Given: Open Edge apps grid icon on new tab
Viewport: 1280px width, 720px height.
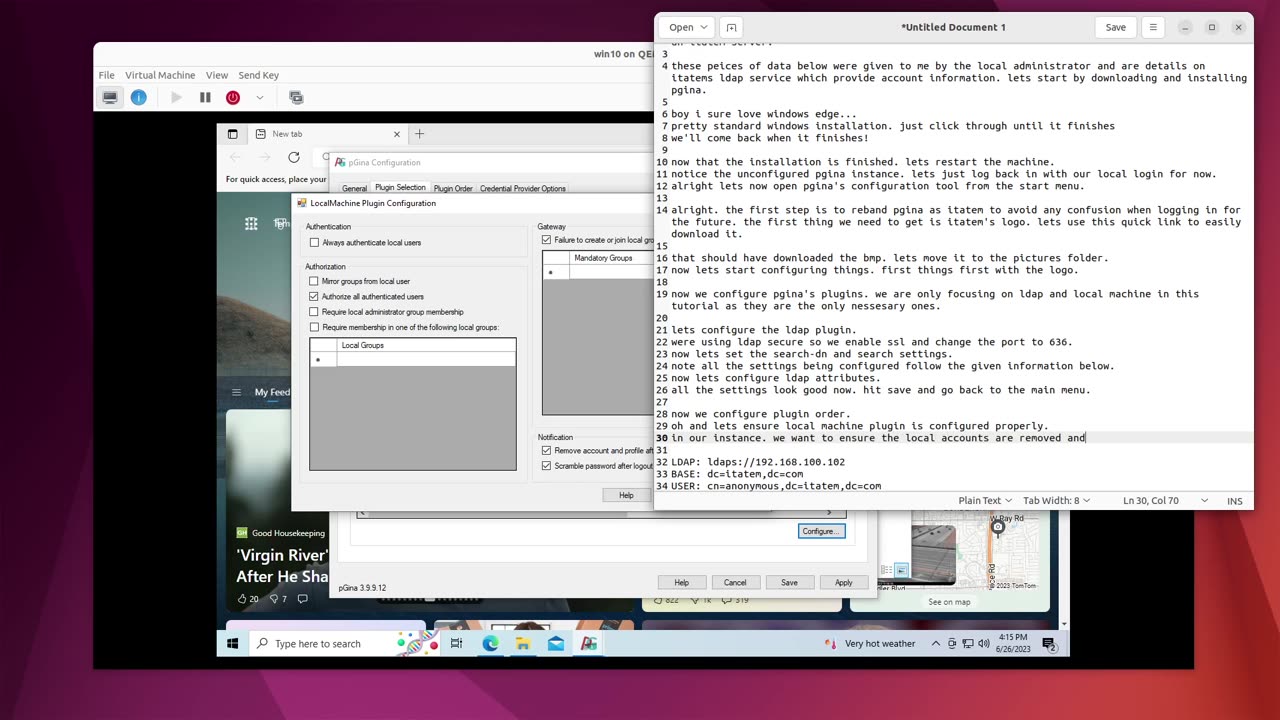Looking at the screenshot, I should [x=251, y=224].
